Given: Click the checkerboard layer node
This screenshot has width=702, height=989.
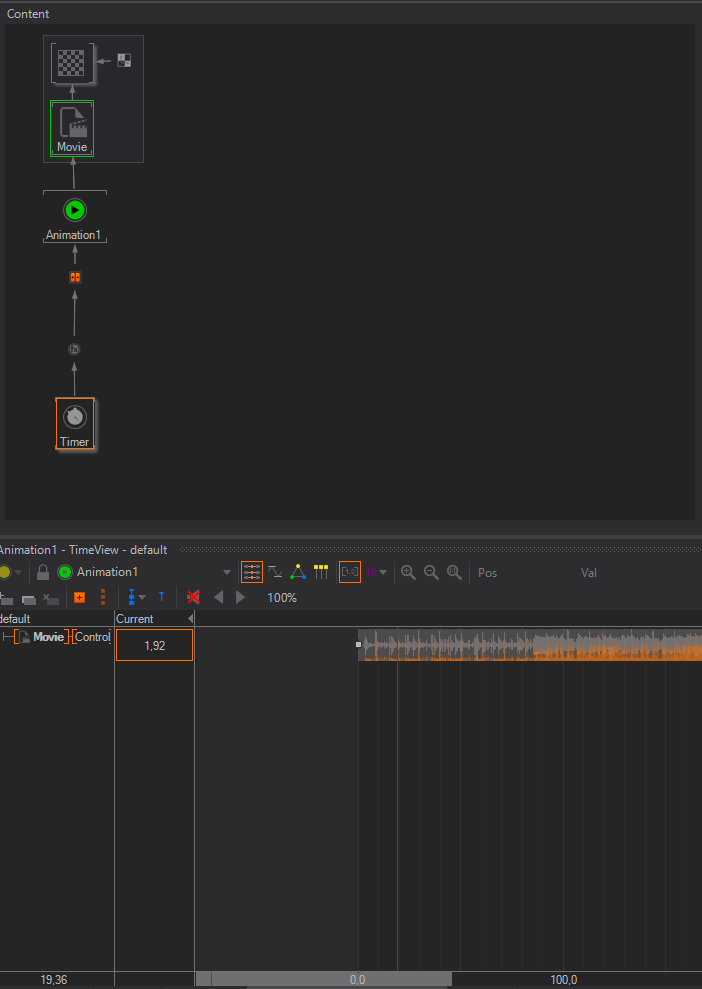Looking at the screenshot, I should [x=71, y=64].
